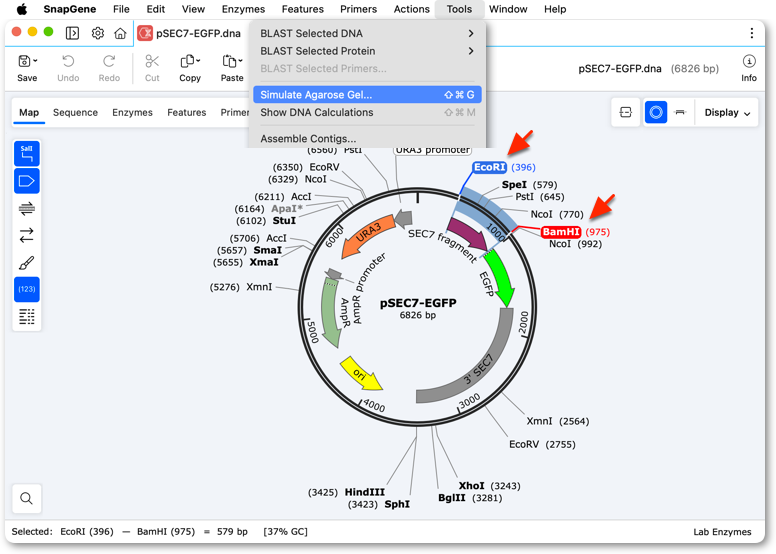Open the Save dropdown arrow

tap(35, 61)
